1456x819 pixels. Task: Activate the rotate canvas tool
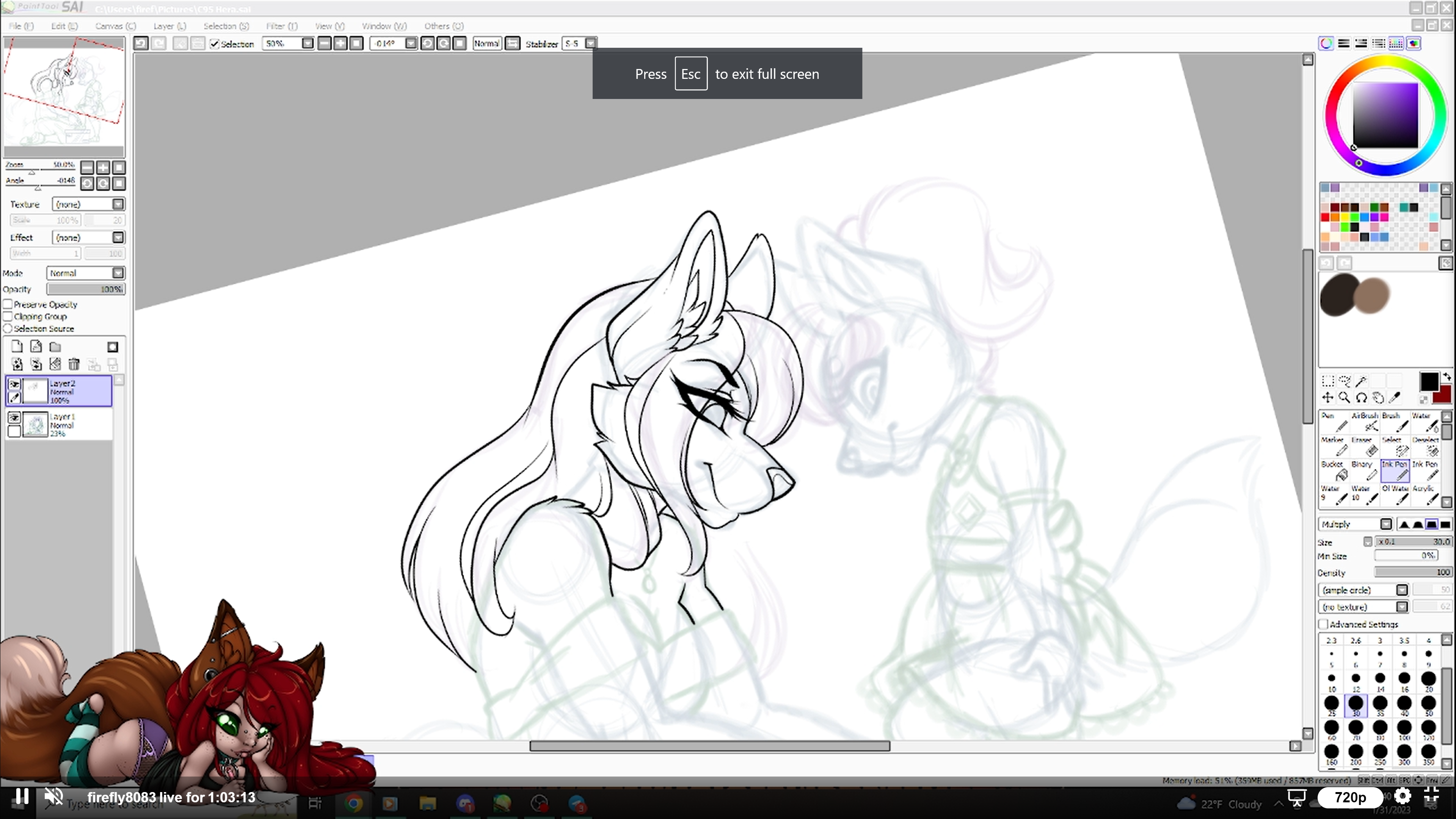click(x=1362, y=398)
